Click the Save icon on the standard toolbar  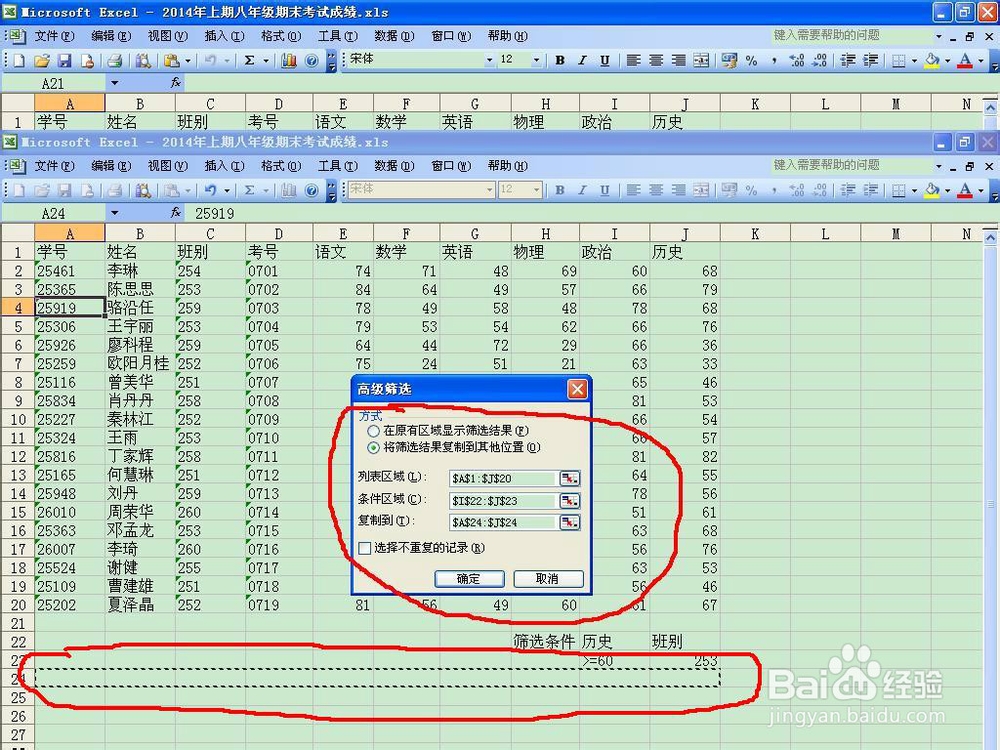[x=62, y=191]
